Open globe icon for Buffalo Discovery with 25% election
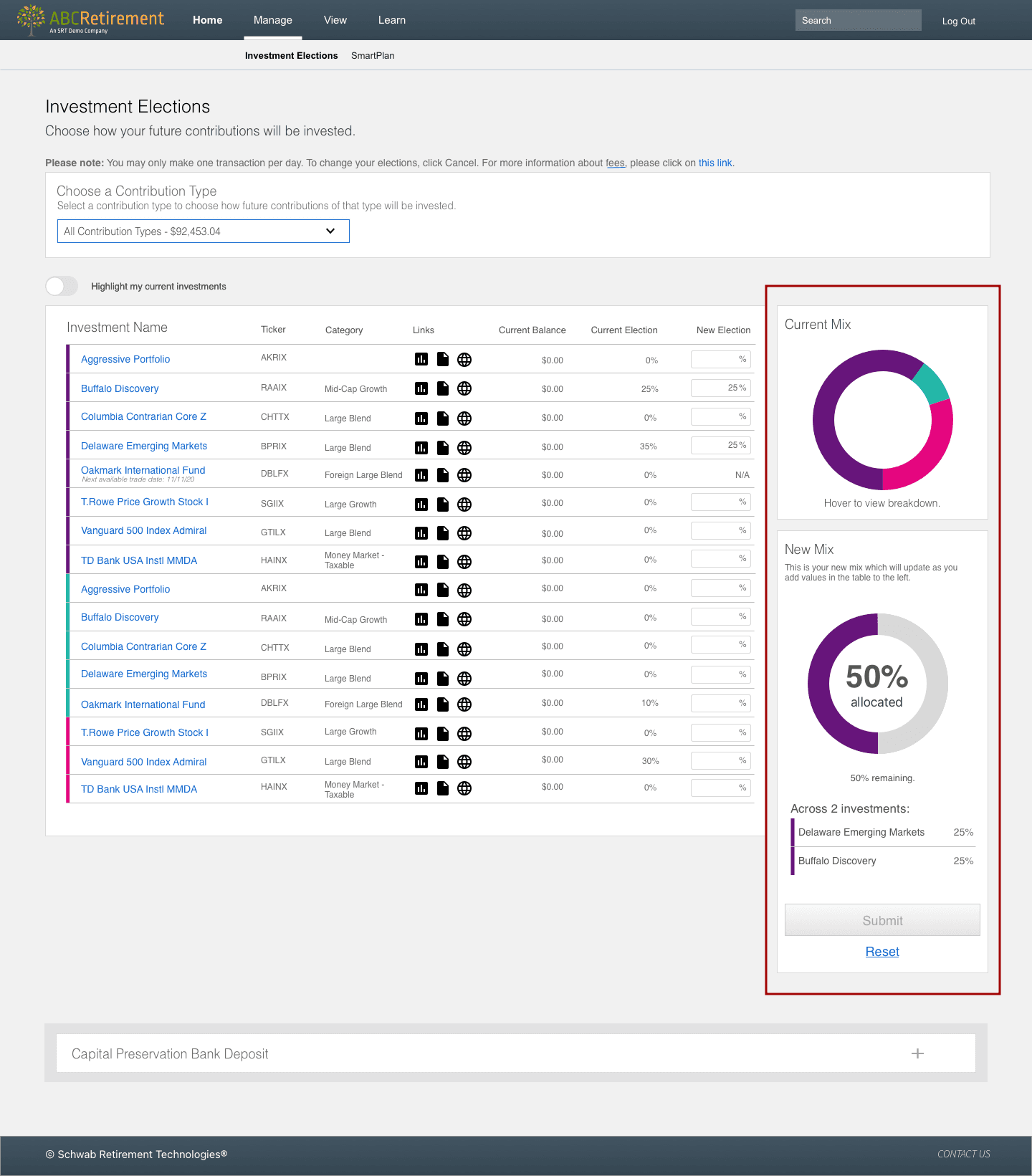Image resolution: width=1032 pixels, height=1176 pixels. 464,388
